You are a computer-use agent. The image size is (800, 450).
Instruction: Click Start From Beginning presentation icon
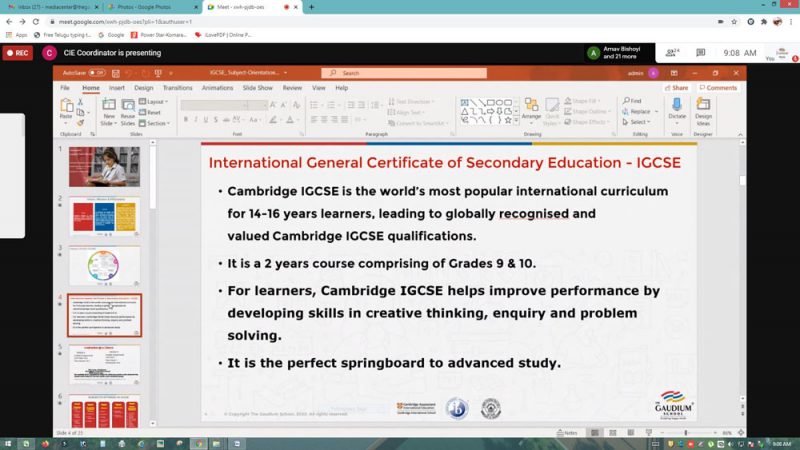[158, 73]
